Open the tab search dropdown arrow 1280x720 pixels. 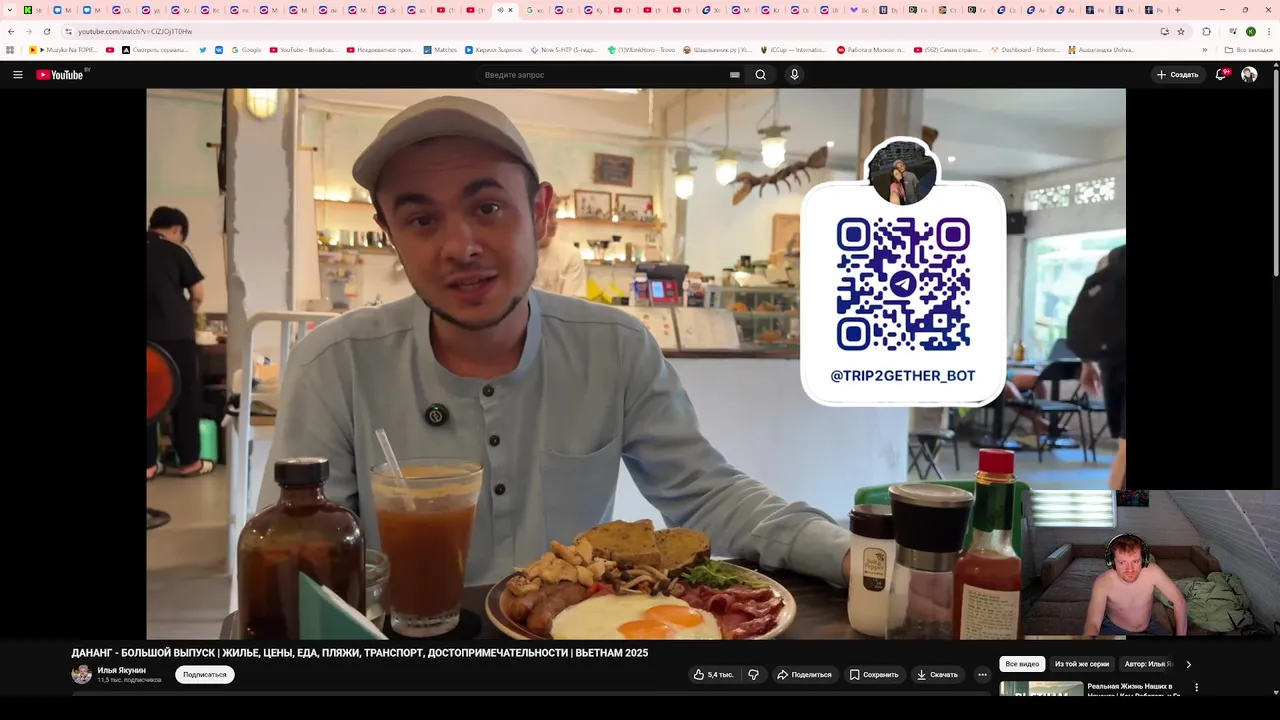click(x=9, y=10)
